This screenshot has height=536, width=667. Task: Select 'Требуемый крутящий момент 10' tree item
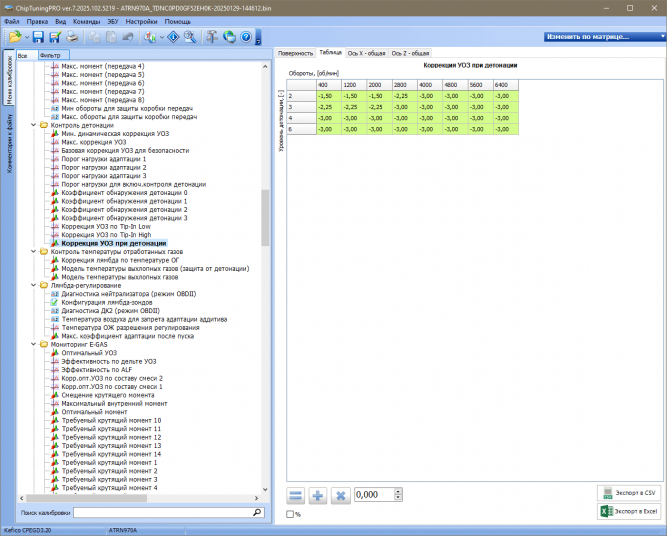[x=111, y=420]
